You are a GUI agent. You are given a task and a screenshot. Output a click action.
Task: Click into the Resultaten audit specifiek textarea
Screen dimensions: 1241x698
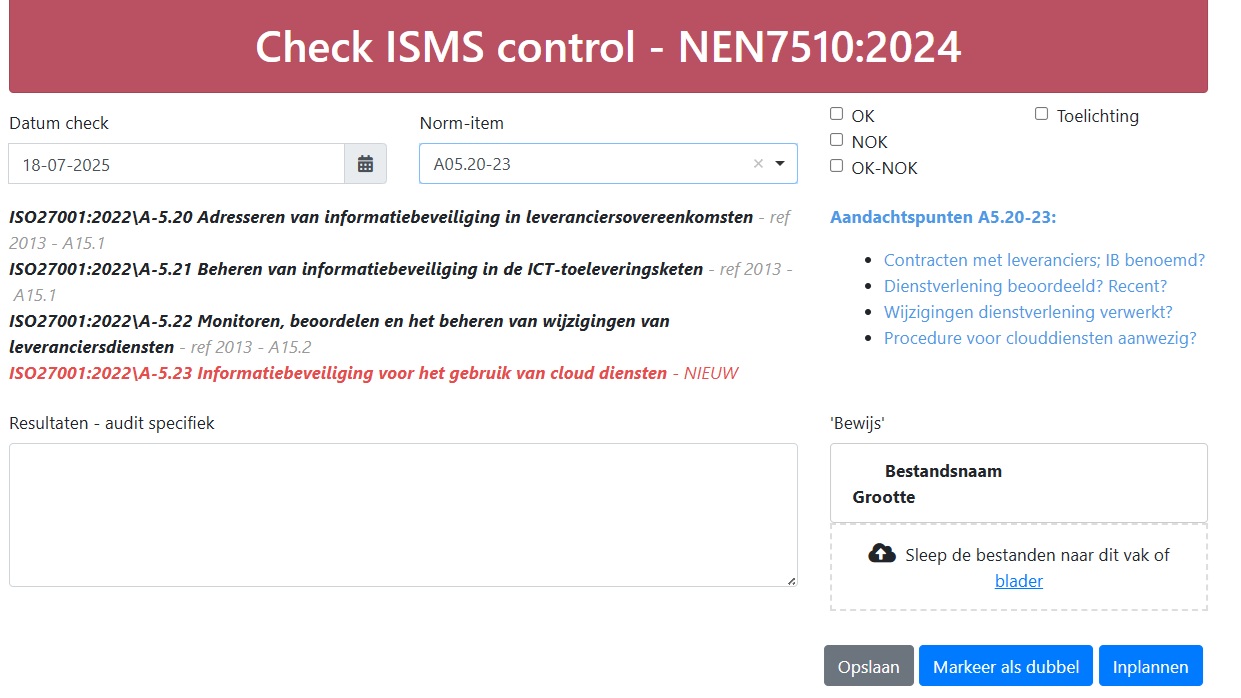click(403, 515)
